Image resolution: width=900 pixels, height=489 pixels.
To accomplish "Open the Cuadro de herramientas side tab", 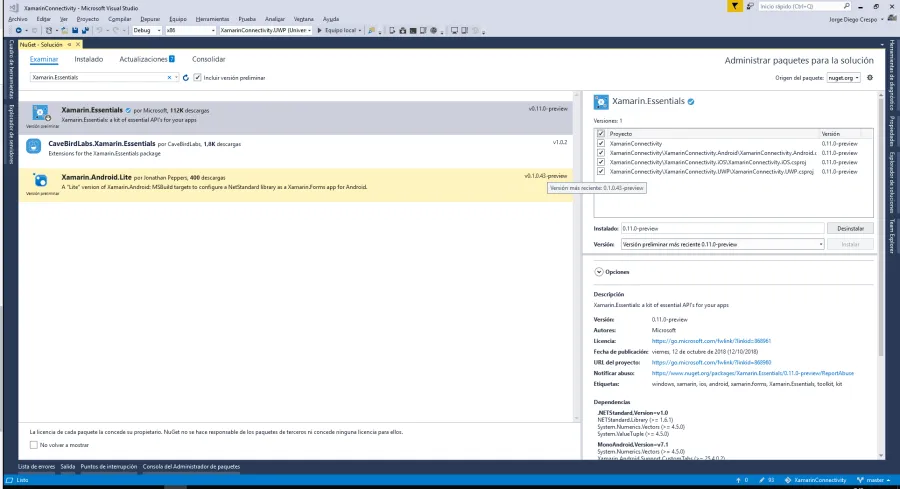I will click(x=11, y=69).
